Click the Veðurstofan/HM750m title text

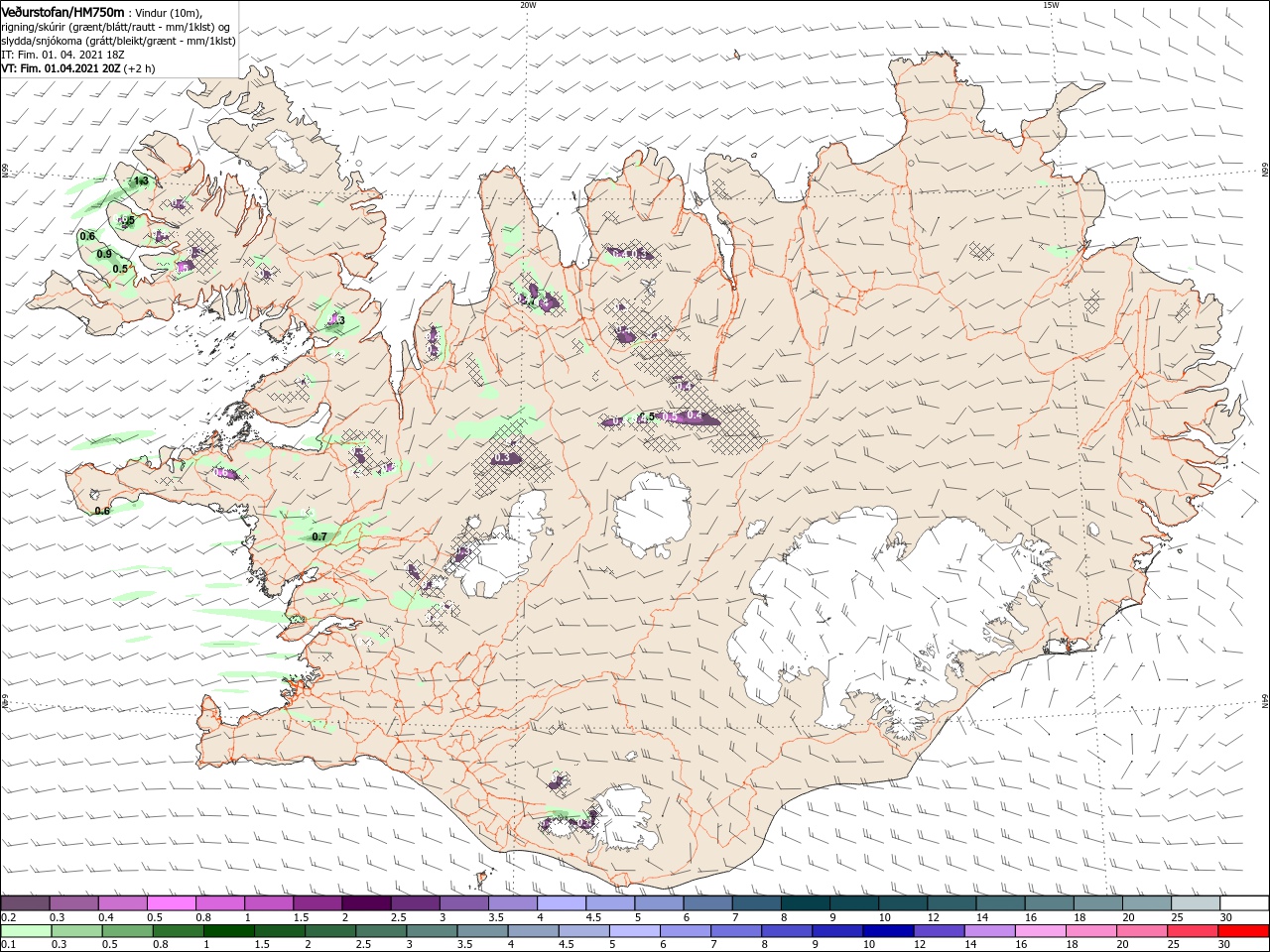pos(63,12)
